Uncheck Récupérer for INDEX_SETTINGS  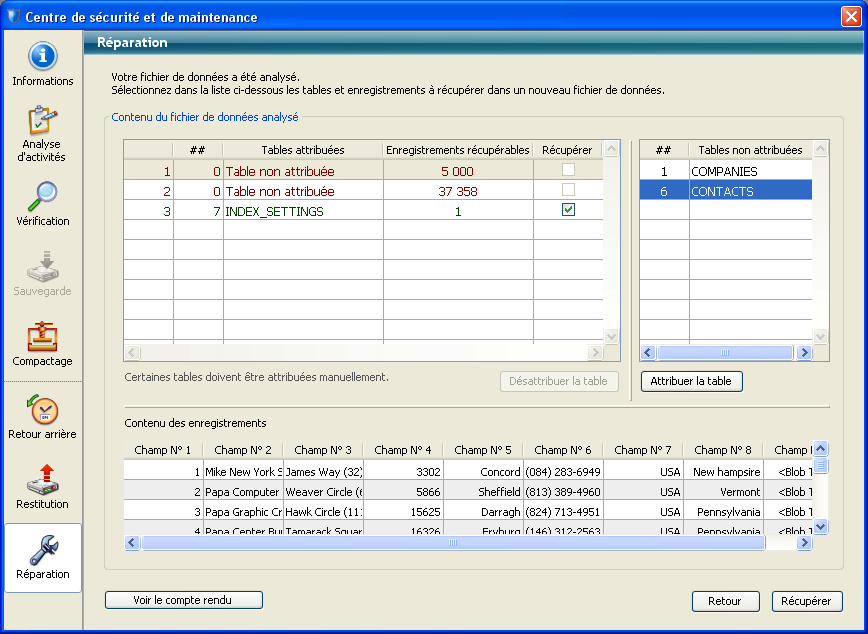click(x=568, y=211)
